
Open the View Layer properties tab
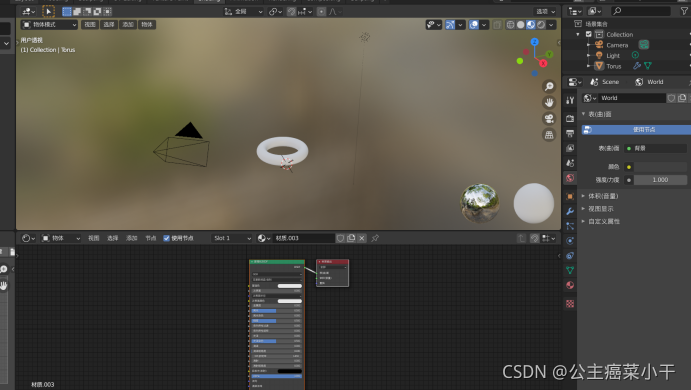pyautogui.click(x=570, y=148)
